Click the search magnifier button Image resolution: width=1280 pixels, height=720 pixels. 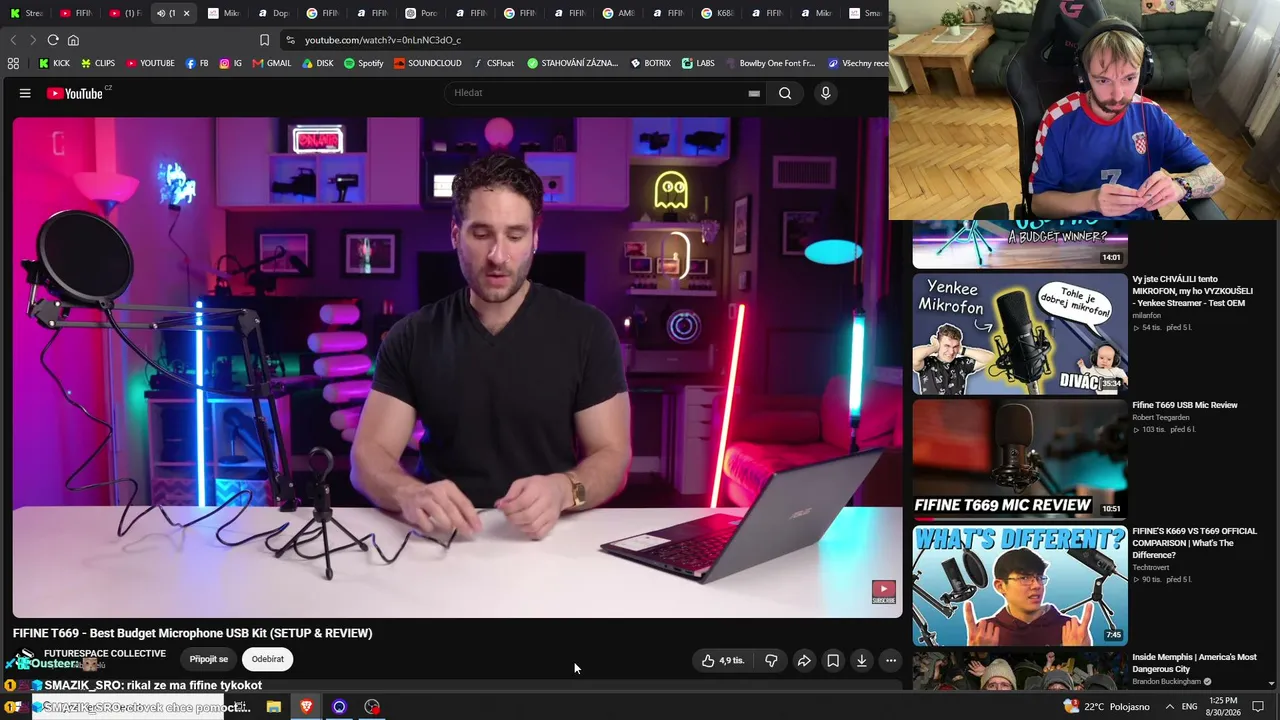(x=785, y=93)
